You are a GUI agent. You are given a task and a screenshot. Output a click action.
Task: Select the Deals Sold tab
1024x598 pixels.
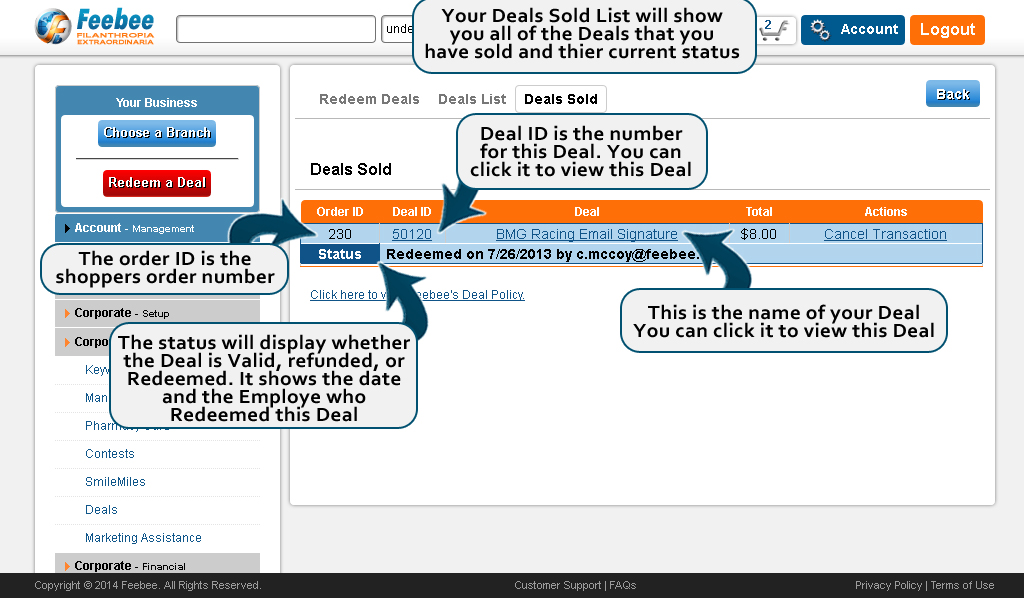pyautogui.click(x=560, y=99)
